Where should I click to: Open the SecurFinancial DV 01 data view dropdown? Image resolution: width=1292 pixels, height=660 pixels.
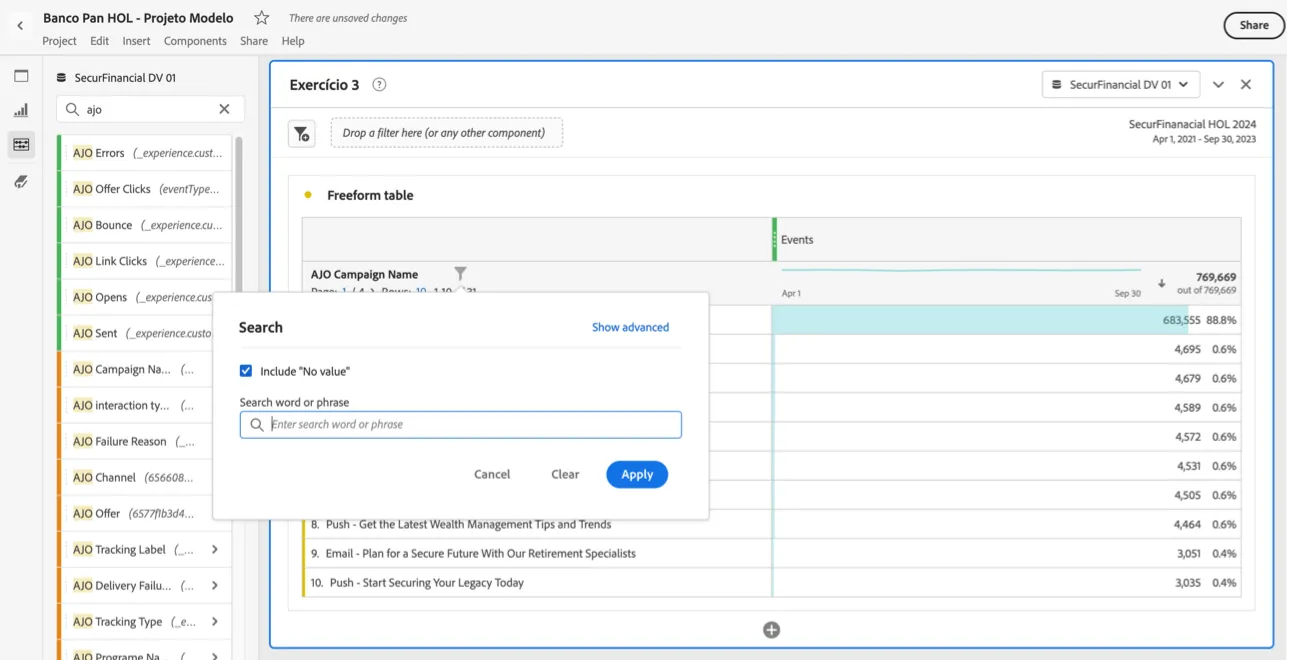1120,85
